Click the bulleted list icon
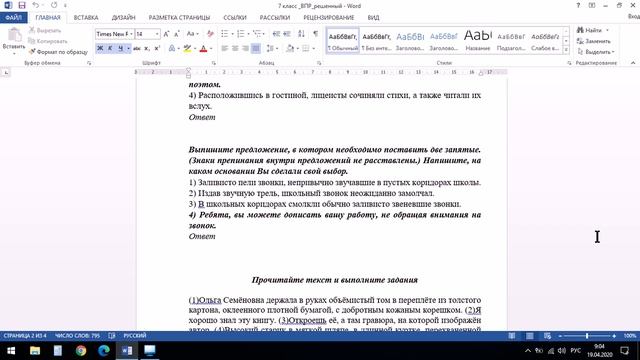This screenshot has height=360, width=640. pyautogui.click(x=224, y=34)
